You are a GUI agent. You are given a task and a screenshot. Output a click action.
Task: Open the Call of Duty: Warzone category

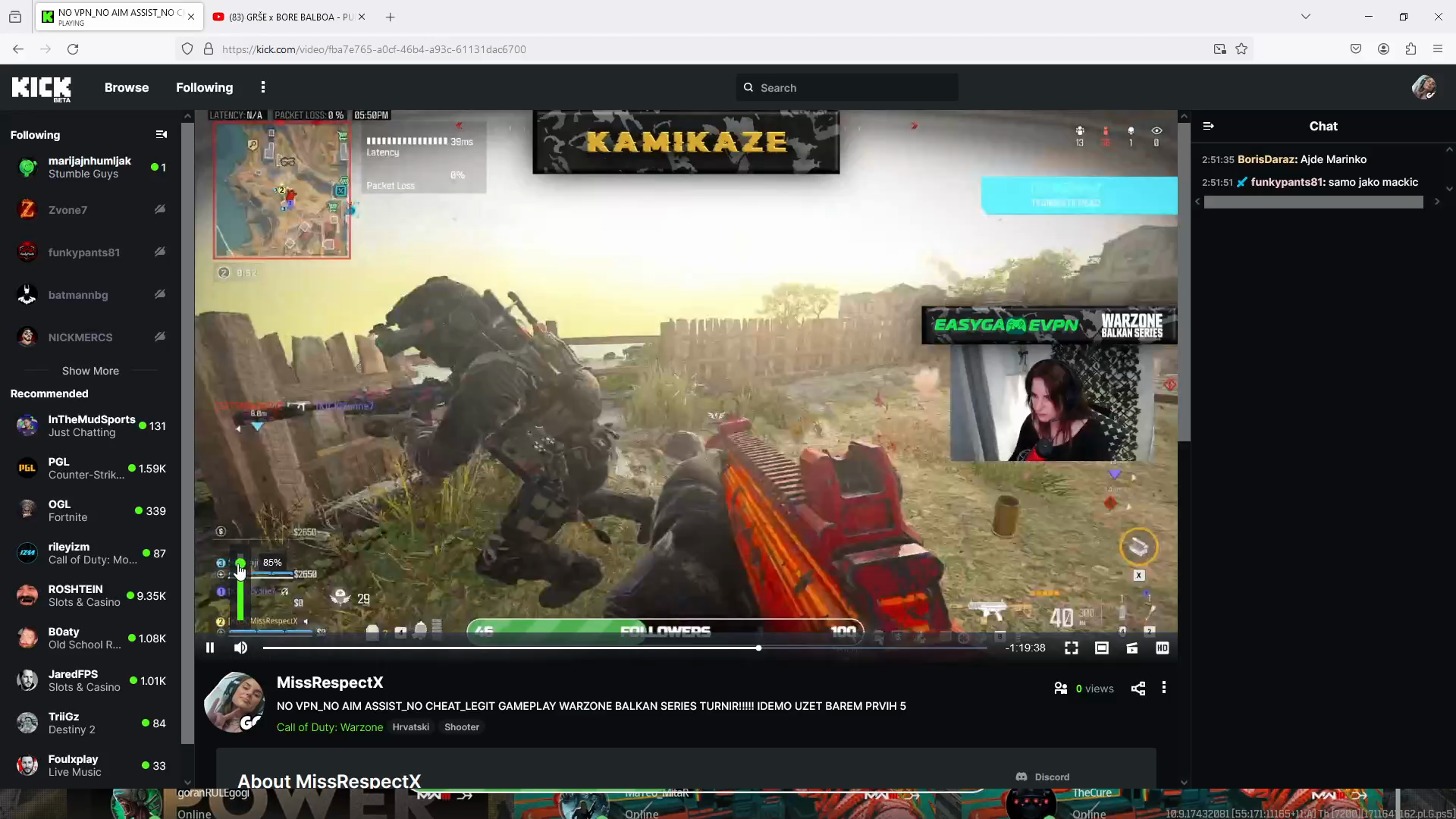pos(330,726)
